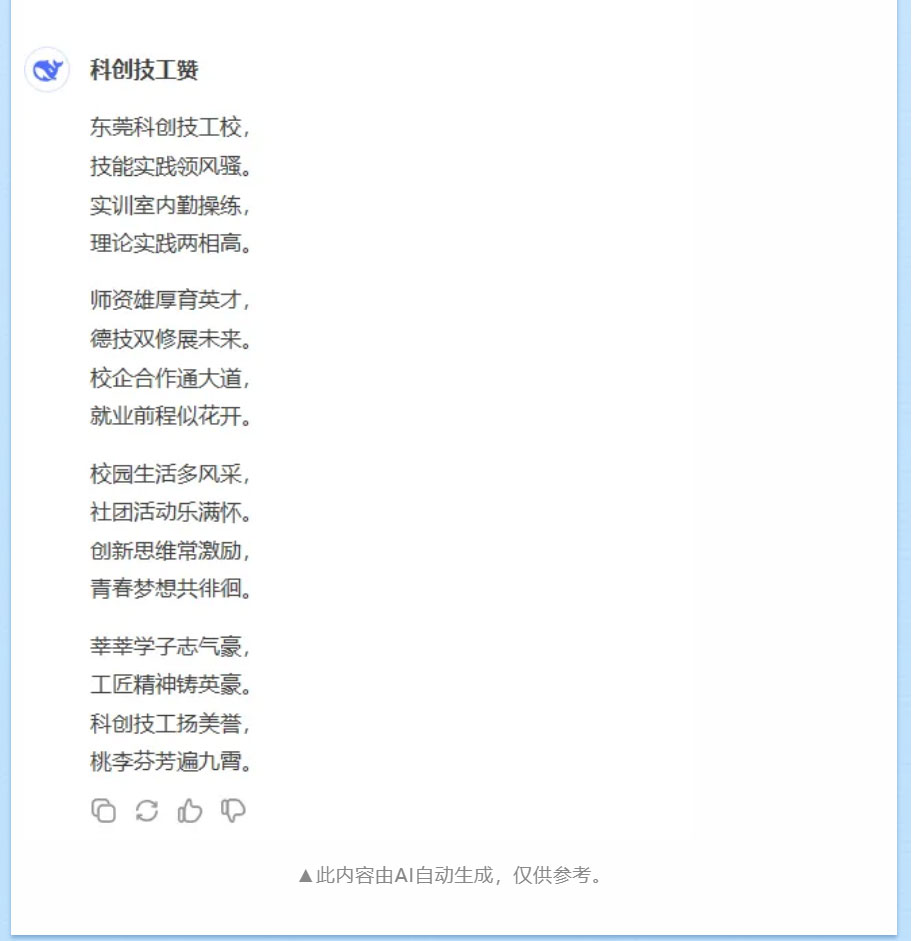Screen dimensions: 912x941
Task: Click the AI-generated content disclaimer text
Action: [x=450, y=875]
